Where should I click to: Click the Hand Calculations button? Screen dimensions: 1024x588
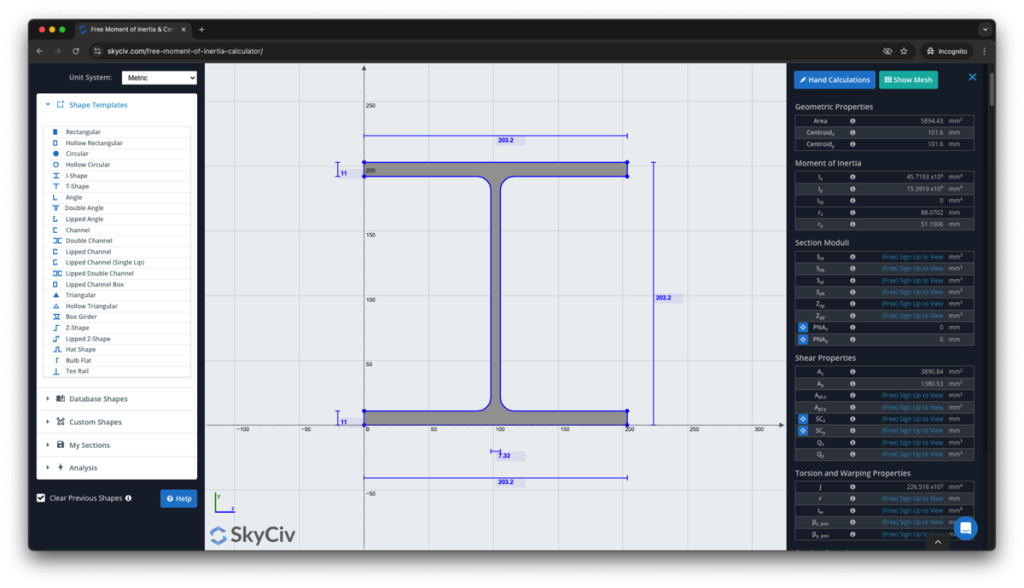pos(834,79)
